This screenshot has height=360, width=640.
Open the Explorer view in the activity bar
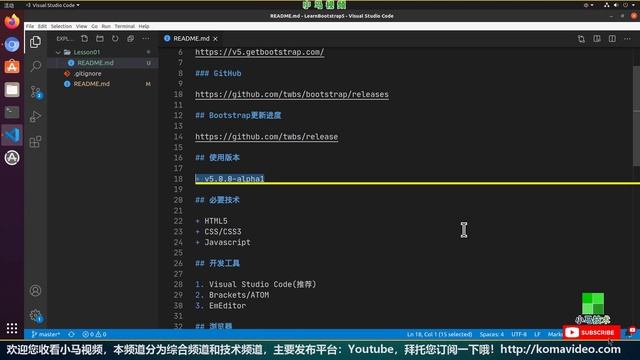pyautogui.click(x=36, y=42)
